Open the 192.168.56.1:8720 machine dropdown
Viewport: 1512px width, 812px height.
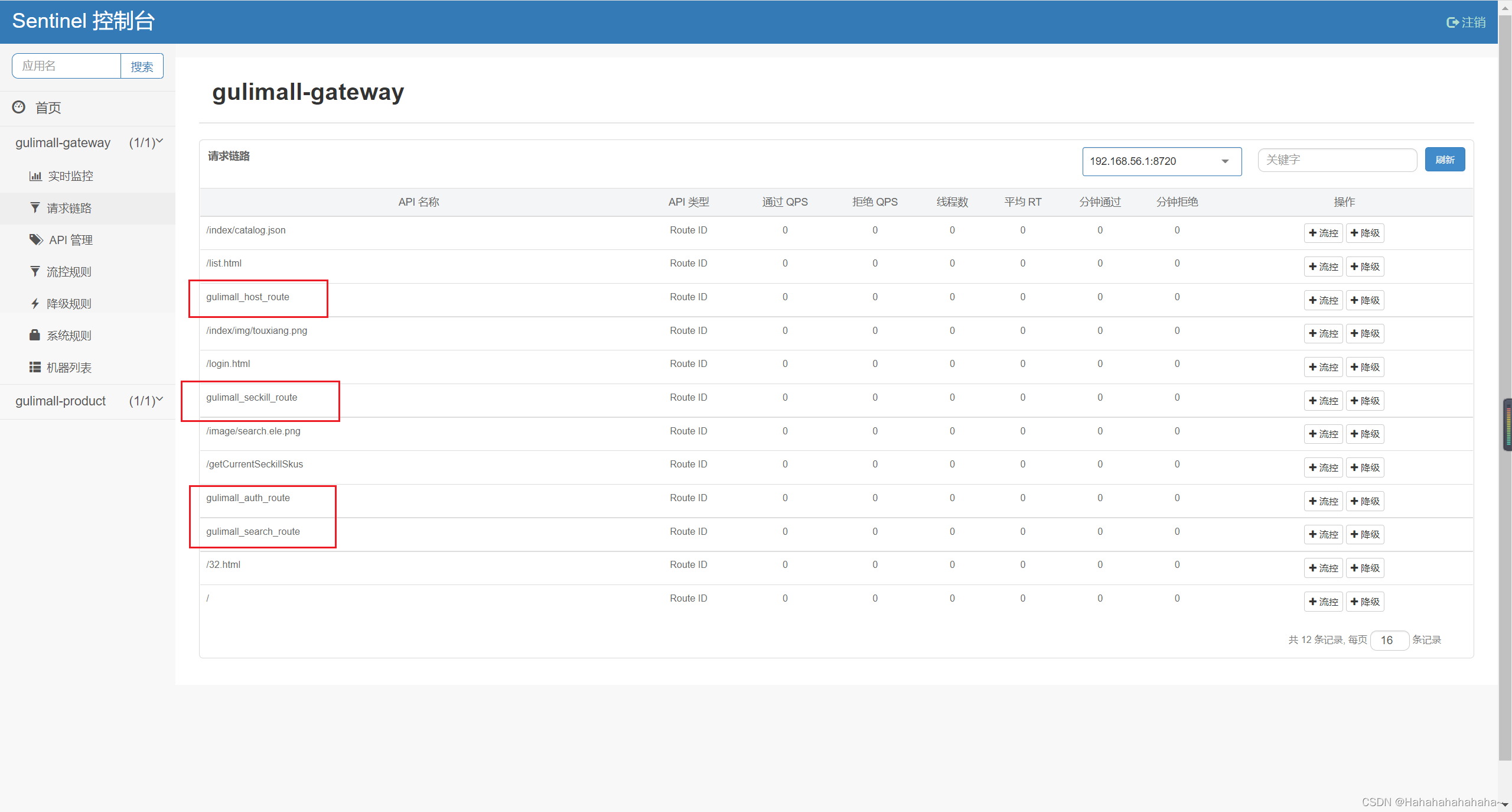[1161, 161]
